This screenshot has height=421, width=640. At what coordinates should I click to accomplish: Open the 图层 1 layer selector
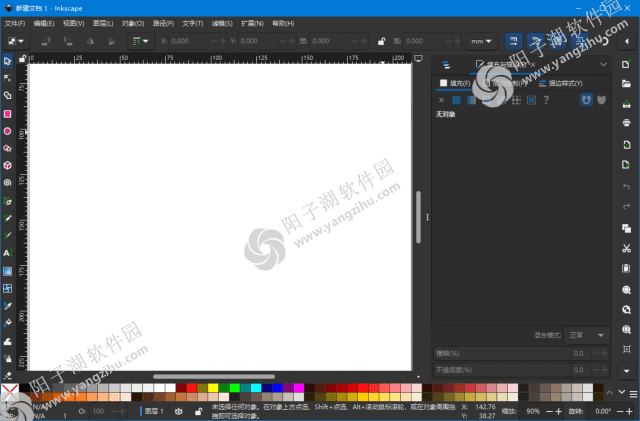[x=154, y=411]
